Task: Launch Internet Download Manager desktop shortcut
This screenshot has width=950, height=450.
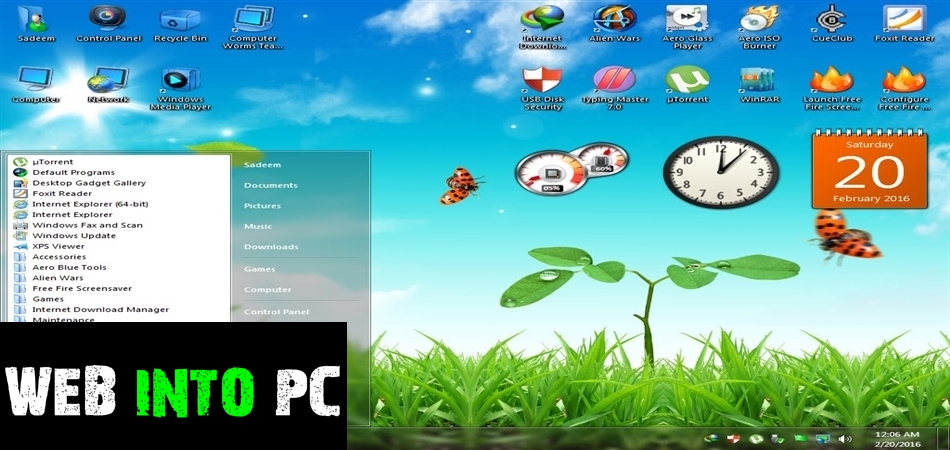Action: click(x=543, y=27)
